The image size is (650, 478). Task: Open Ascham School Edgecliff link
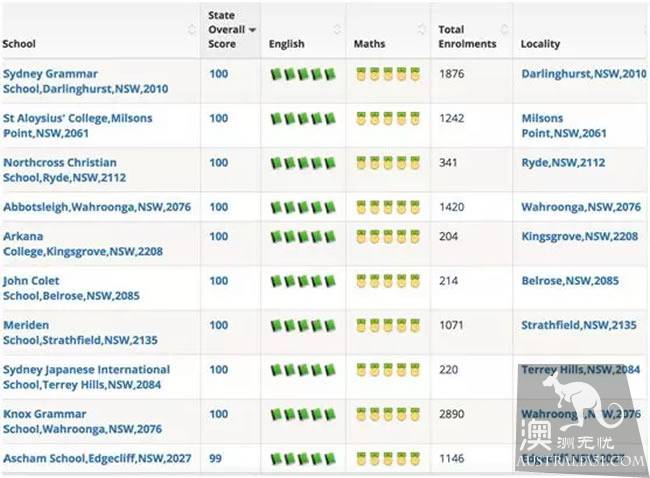pyautogui.click(x=97, y=459)
